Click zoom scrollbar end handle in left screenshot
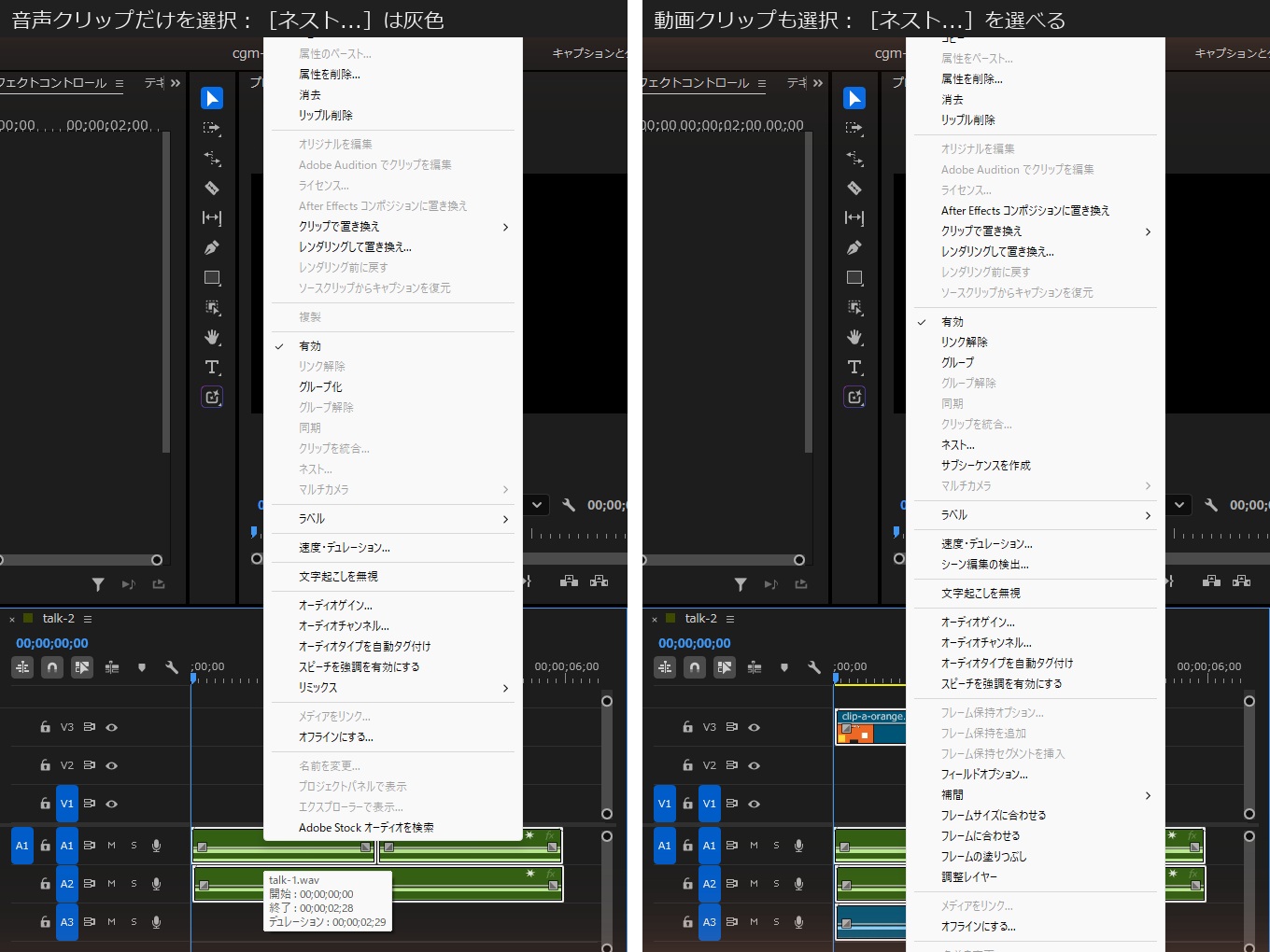Screen dimensions: 1270x952 (x=157, y=560)
